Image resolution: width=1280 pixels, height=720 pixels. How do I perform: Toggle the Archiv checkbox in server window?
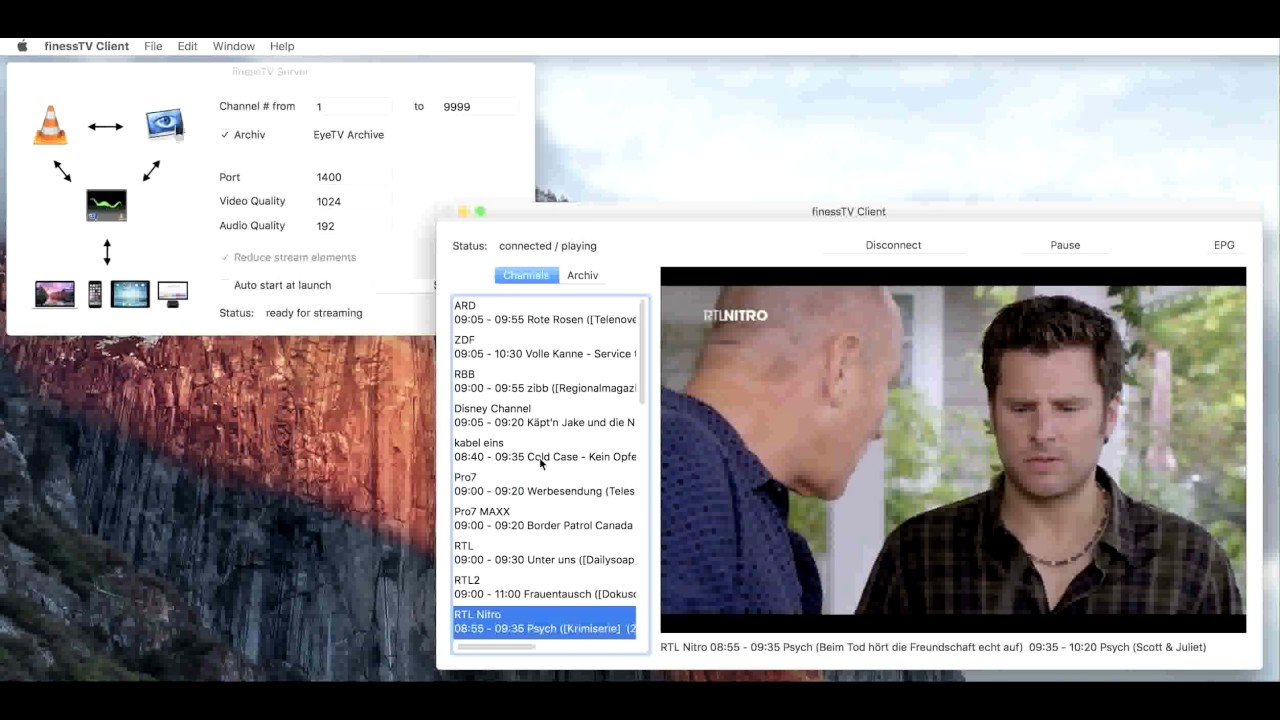coord(225,135)
